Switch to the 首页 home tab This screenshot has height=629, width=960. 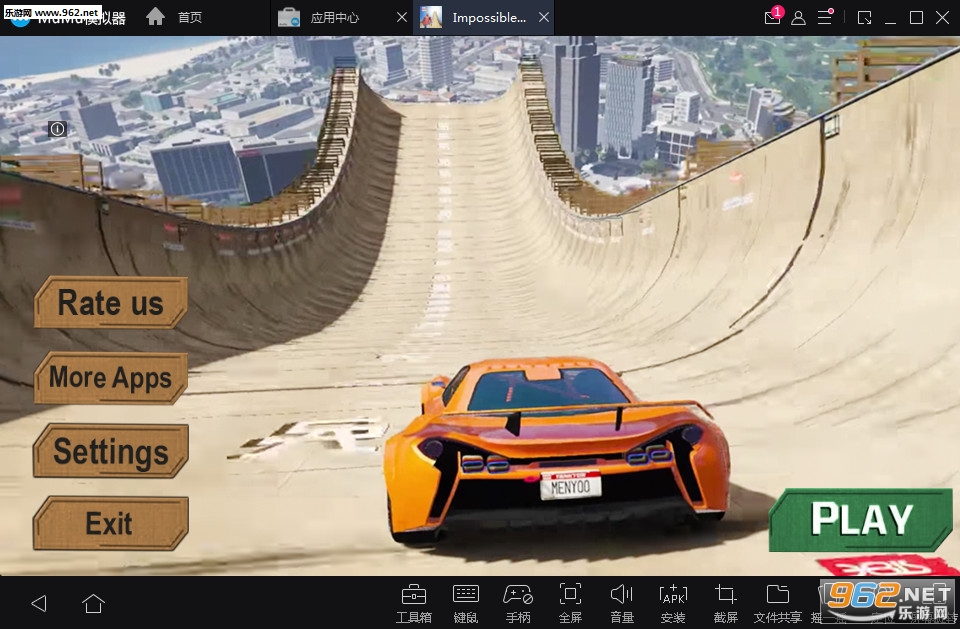point(176,17)
